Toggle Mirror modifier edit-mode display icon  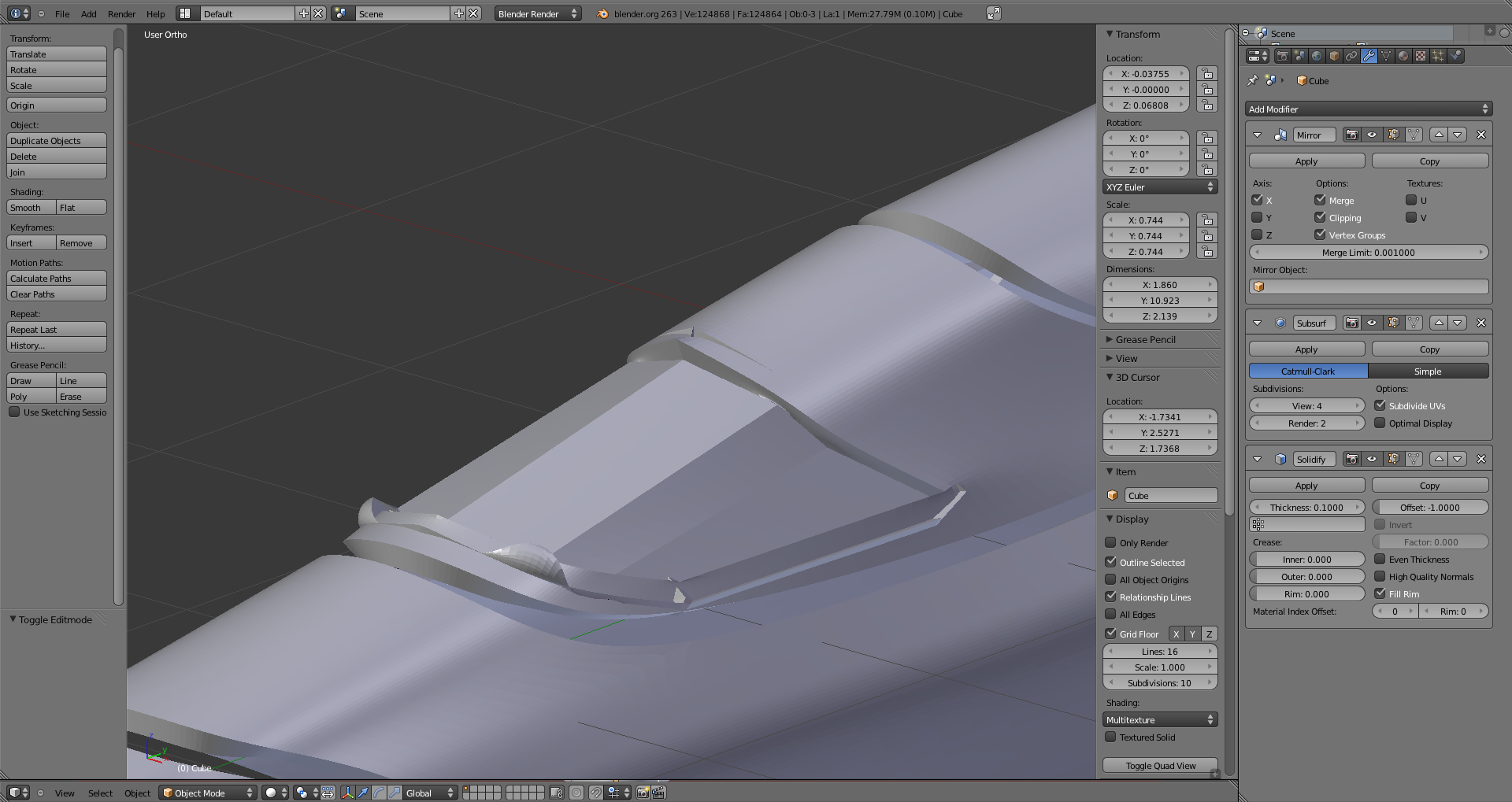(1393, 135)
